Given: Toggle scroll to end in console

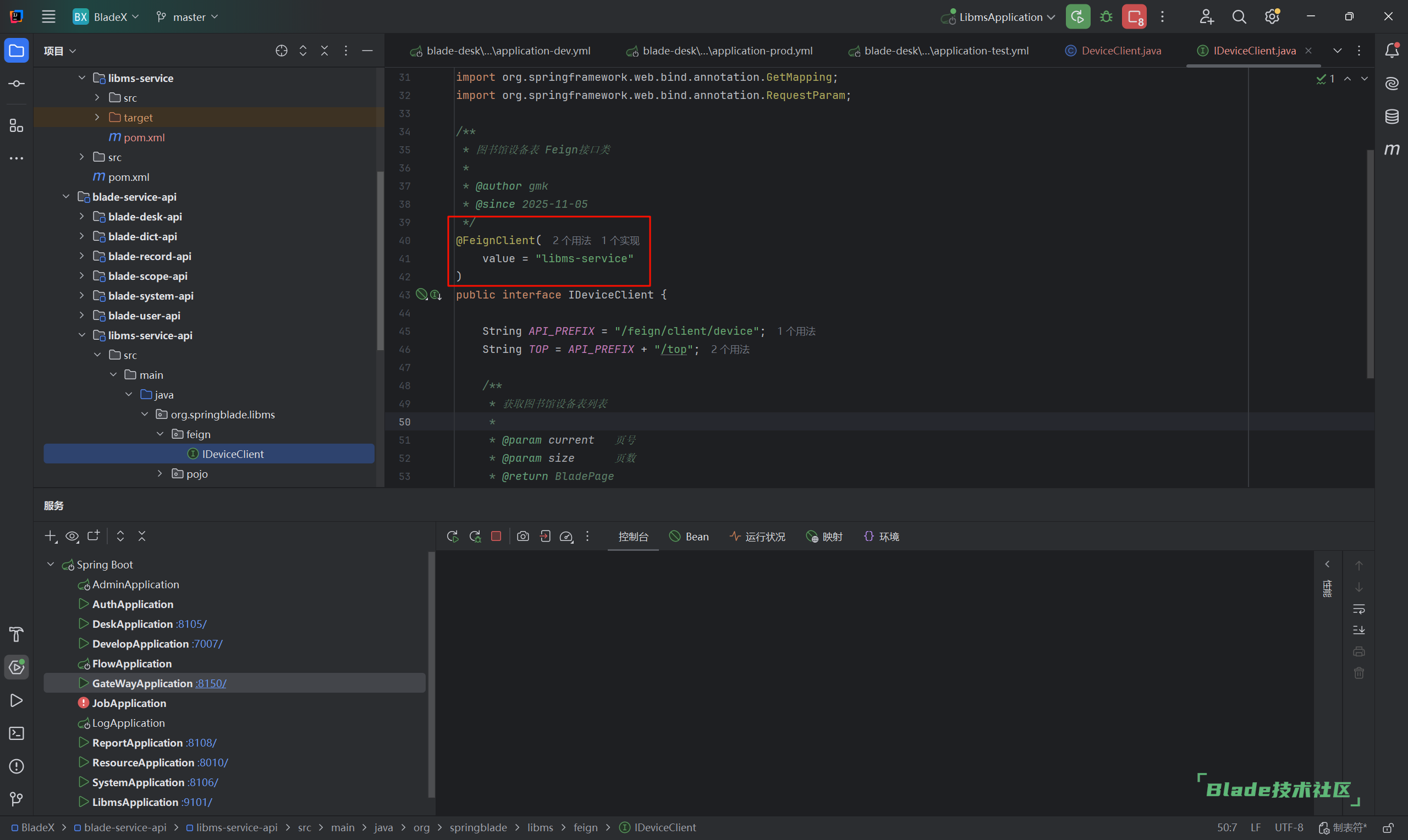Looking at the screenshot, I should [x=1358, y=630].
